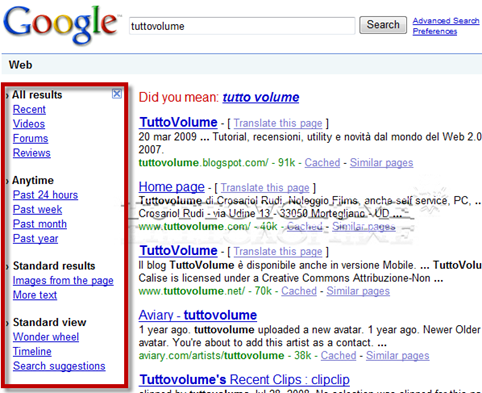Filter results by Forums
482x393 pixels.
pos(30,138)
